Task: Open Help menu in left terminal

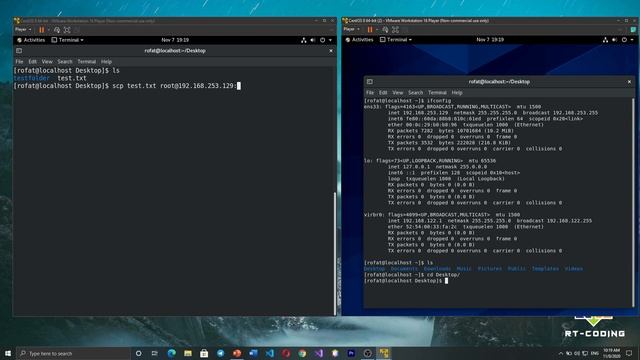Action: coord(107,62)
